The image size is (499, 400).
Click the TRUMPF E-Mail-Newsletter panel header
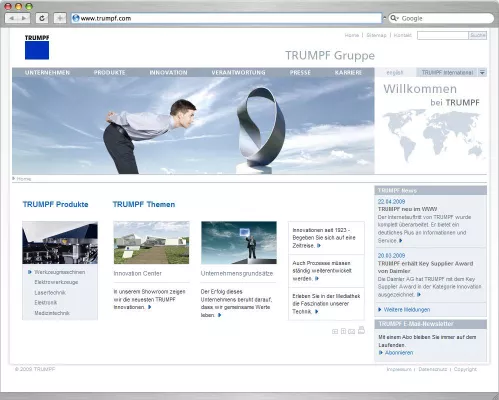(x=431, y=324)
